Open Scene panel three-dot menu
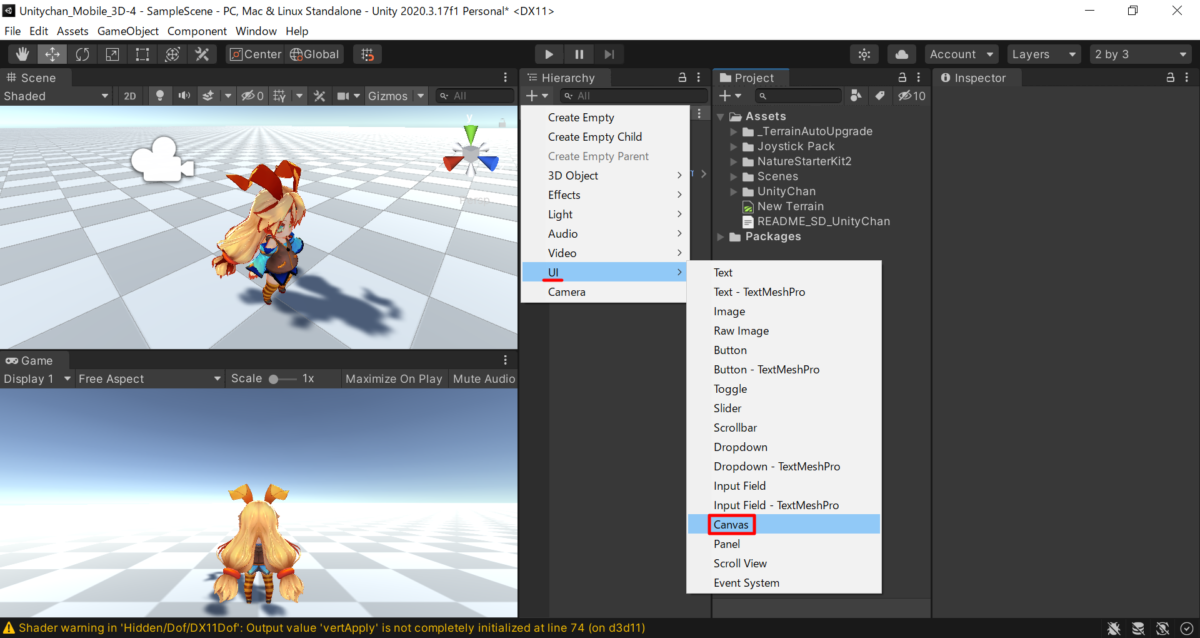Viewport: 1200px width, 638px height. click(506, 77)
